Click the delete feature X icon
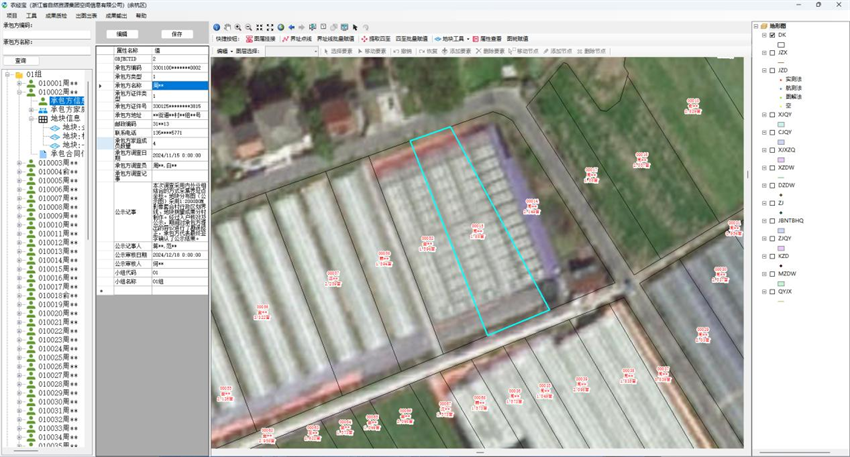This screenshot has height=457, width=850. point(479,51)
